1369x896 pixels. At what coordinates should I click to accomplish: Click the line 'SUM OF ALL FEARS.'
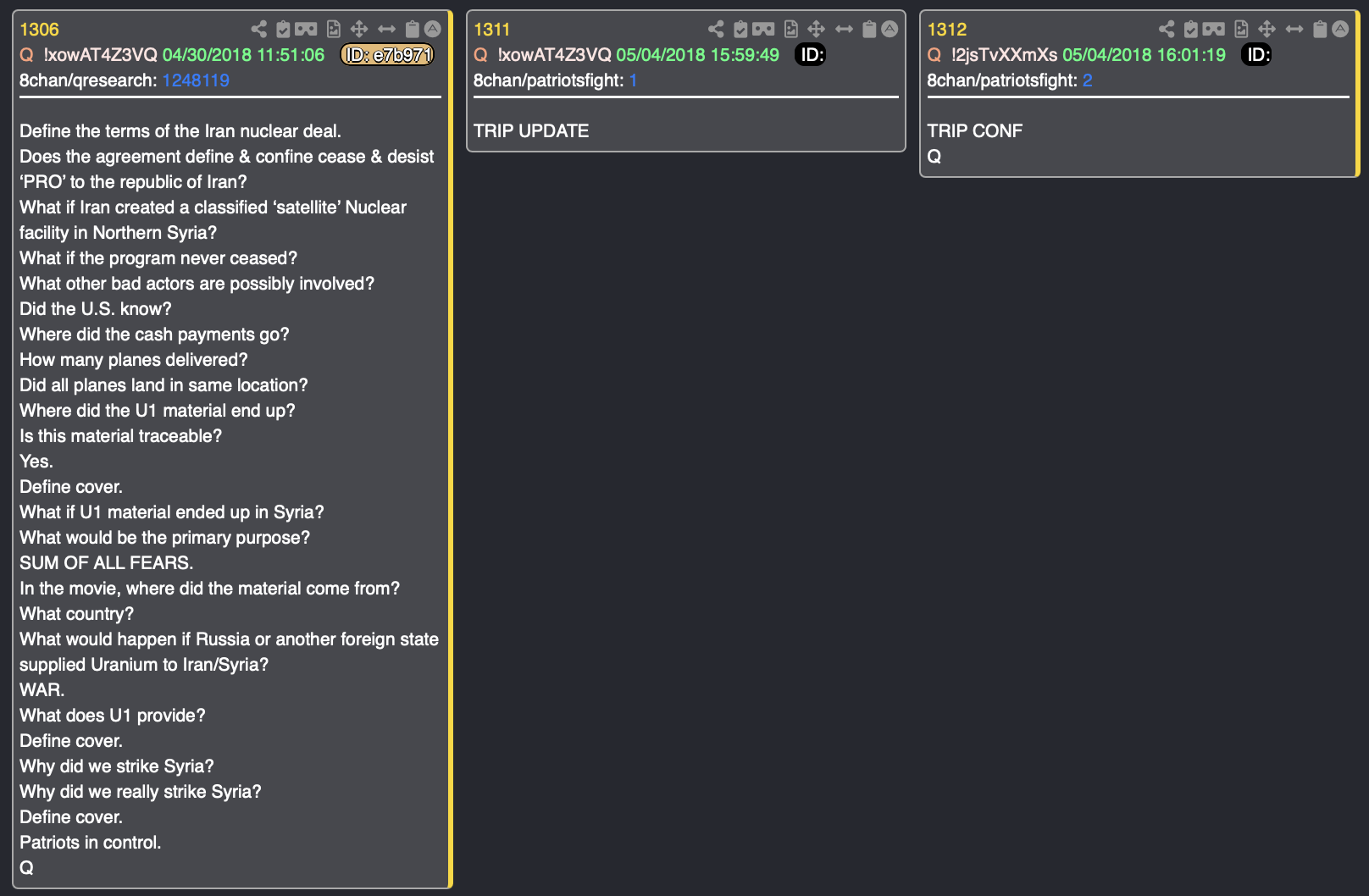(x=107, y=563)
